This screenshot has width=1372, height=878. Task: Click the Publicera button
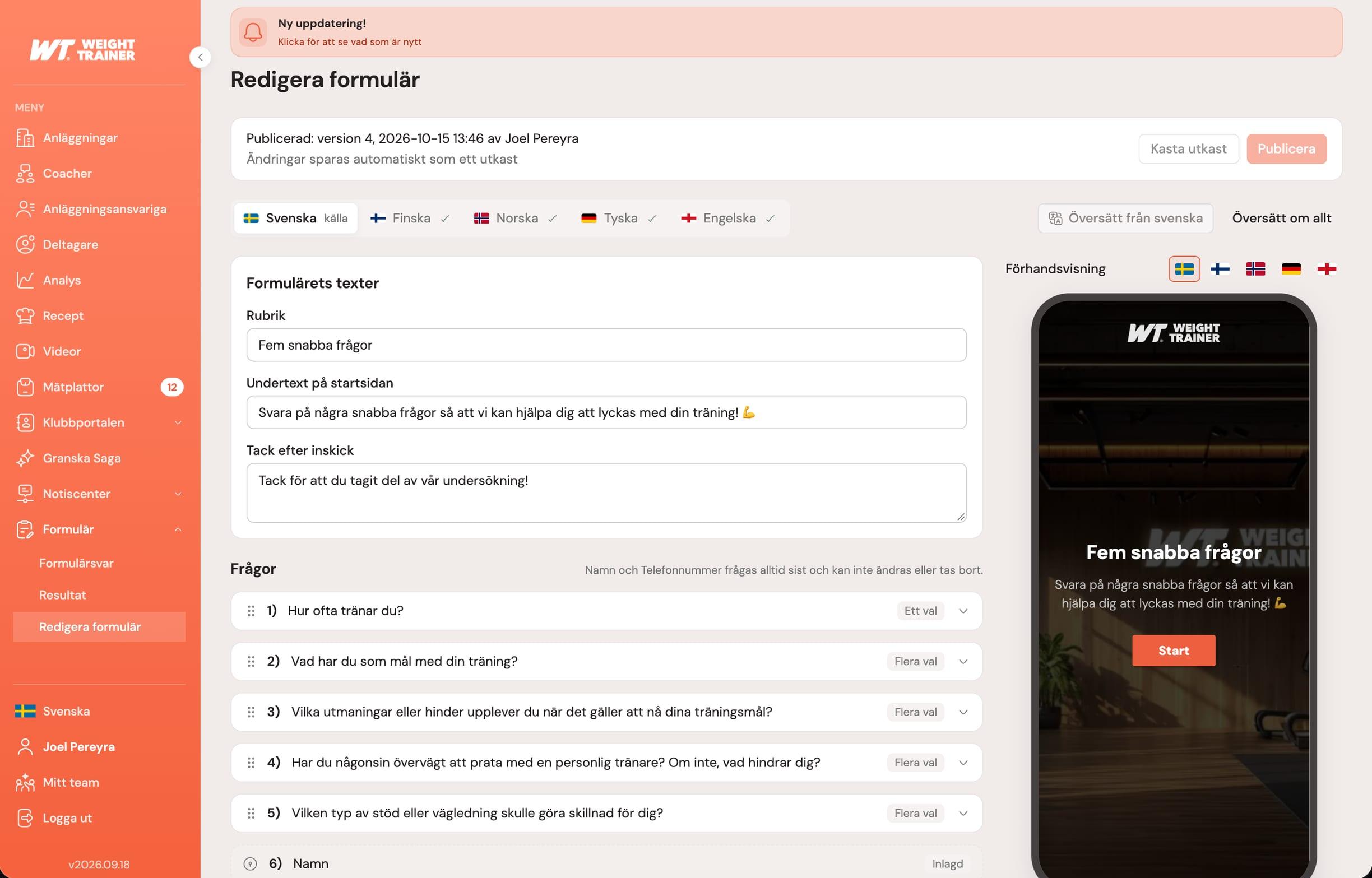[x=1286, y=149]
